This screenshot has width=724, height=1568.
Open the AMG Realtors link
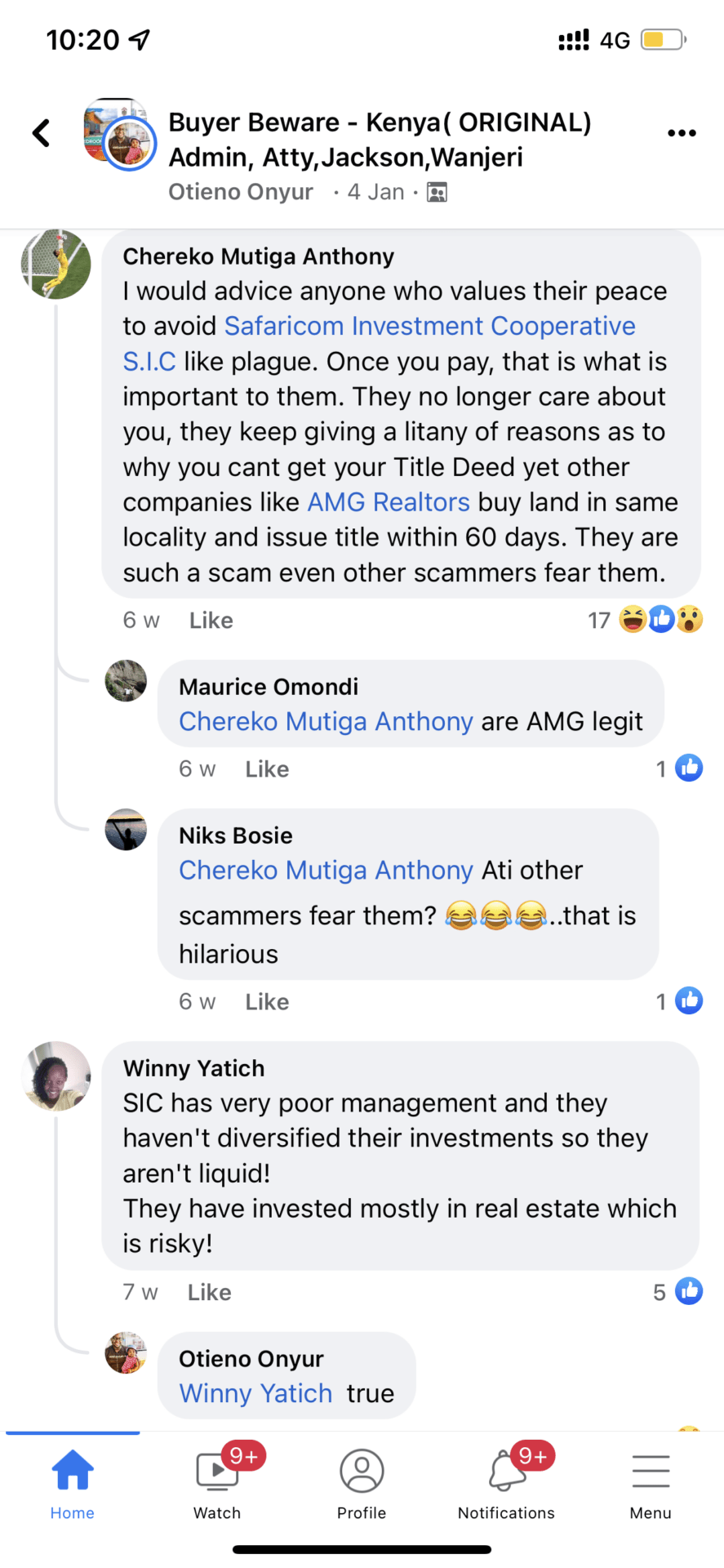[389, 502]
